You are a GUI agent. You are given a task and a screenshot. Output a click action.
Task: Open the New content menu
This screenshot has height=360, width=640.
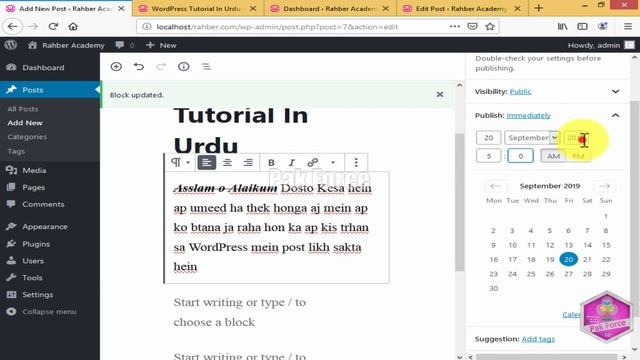point(161,45)
